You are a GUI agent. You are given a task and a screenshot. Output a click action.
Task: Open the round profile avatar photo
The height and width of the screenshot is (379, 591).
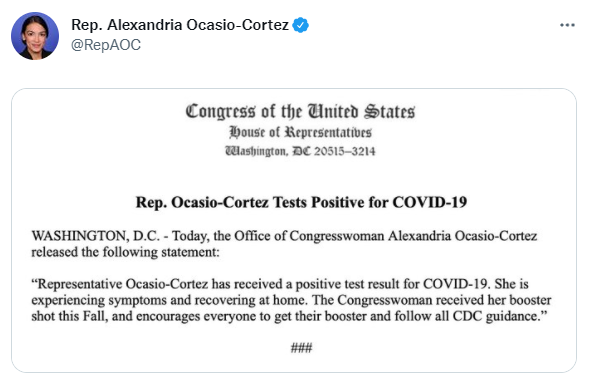(35, 36)
